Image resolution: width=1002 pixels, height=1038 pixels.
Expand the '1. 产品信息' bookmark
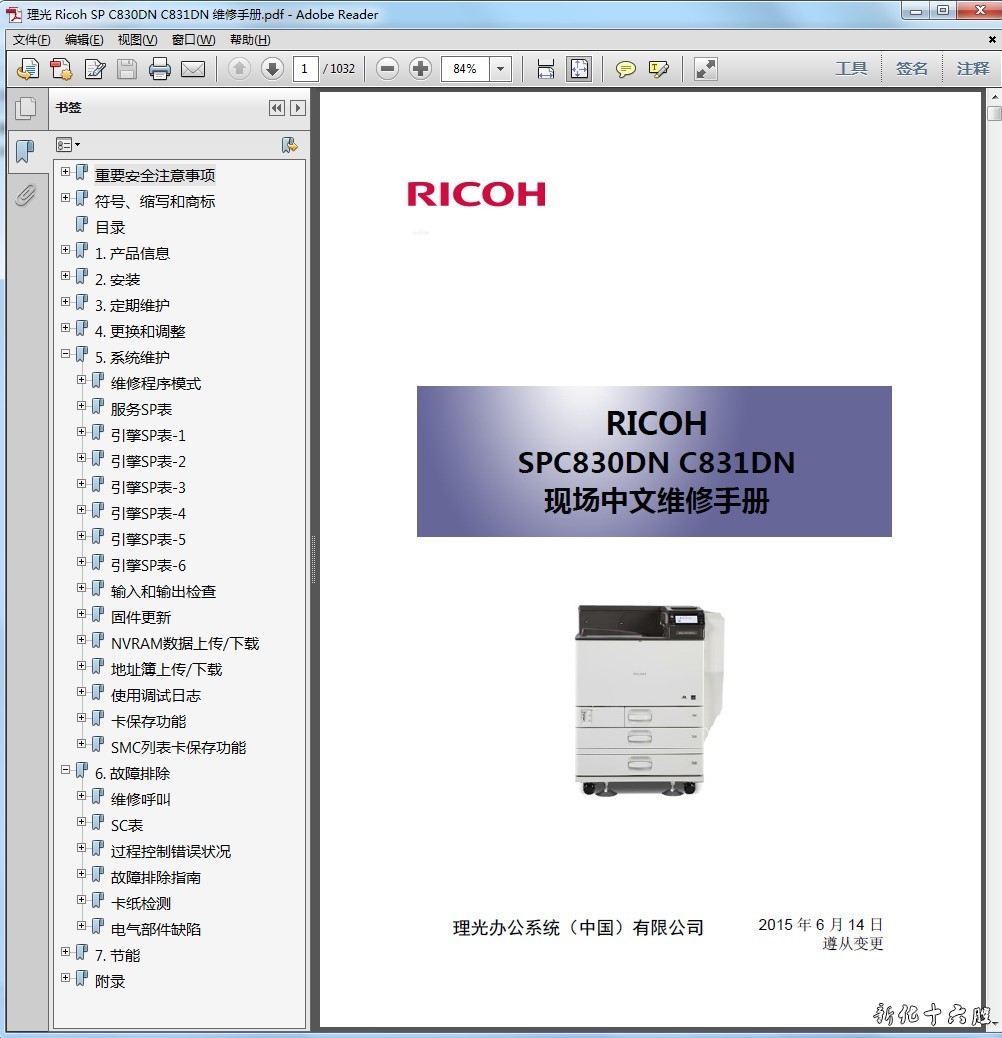66,250
